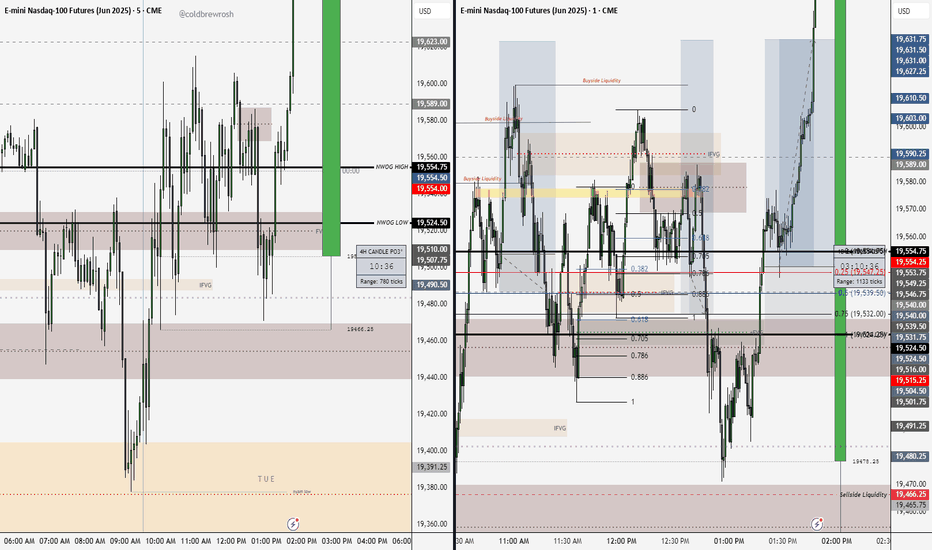Viewport: 932px width, 550px height.
Task: Click the 19,491.25 price label
Action: (911, 426)
